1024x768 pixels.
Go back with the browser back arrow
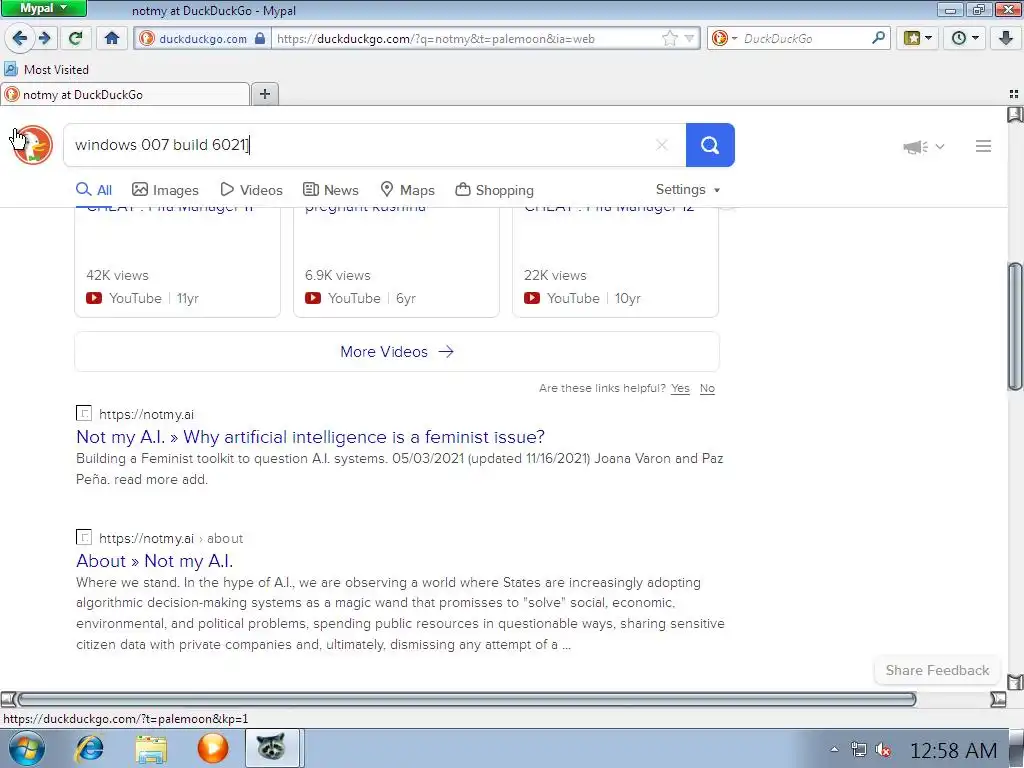[20, 38]
